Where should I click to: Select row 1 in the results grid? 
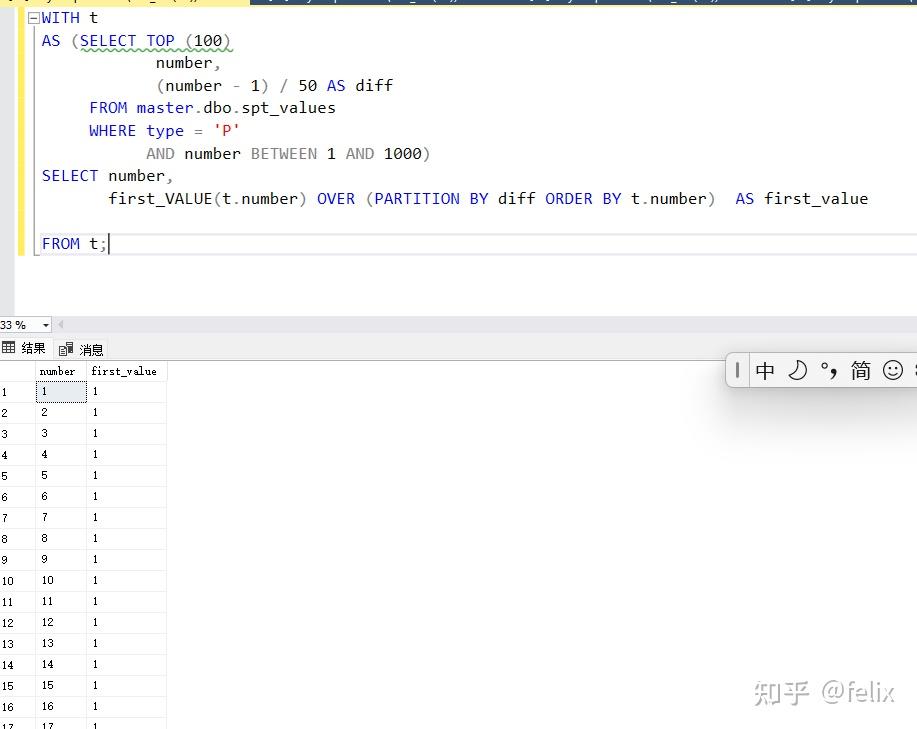[8, 391]
